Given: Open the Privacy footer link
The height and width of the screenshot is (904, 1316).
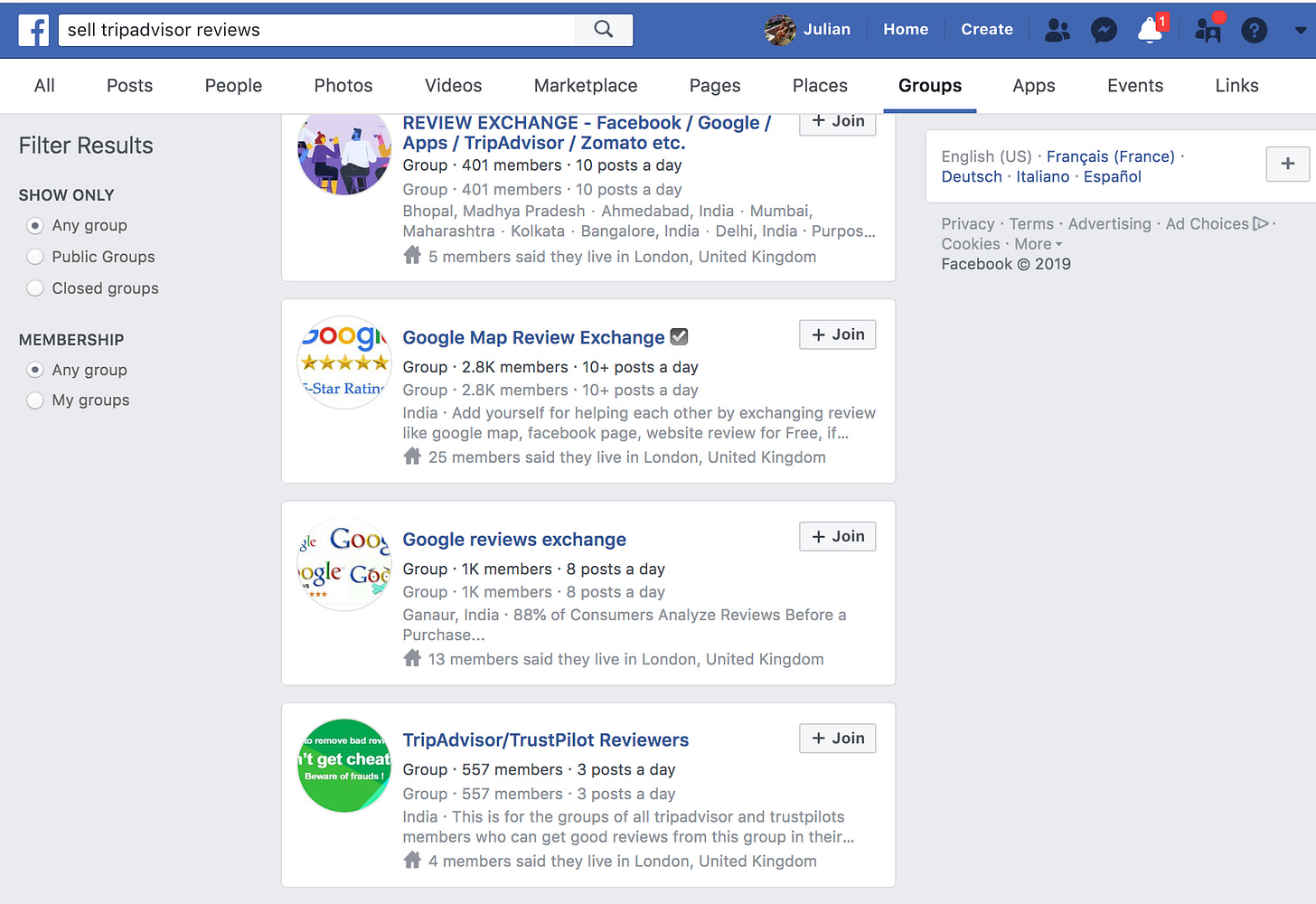Looking at the screenshot, I should tap(968, 223).
